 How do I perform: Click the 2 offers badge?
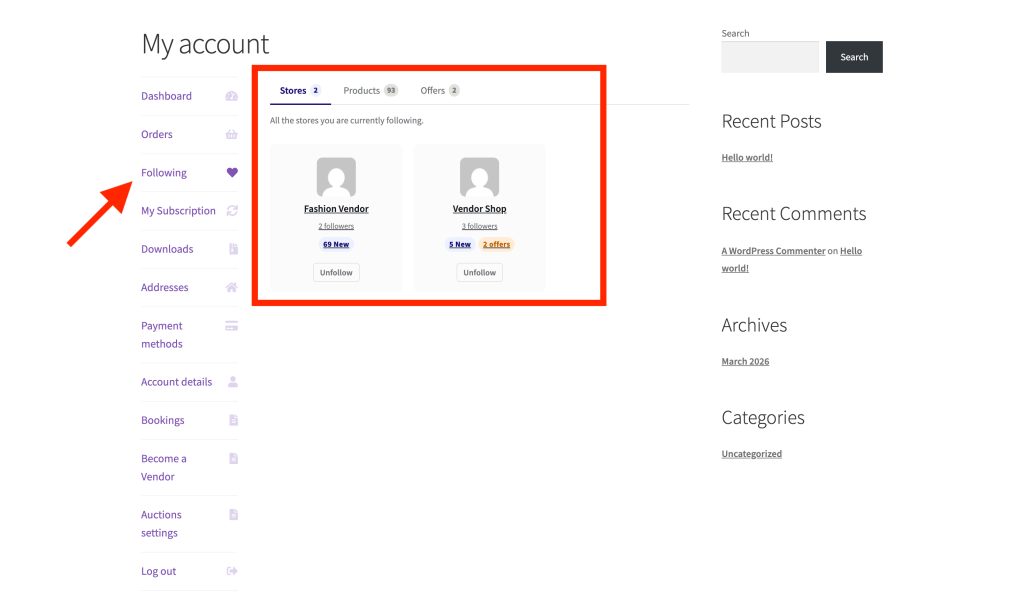(x=496, y=244)
